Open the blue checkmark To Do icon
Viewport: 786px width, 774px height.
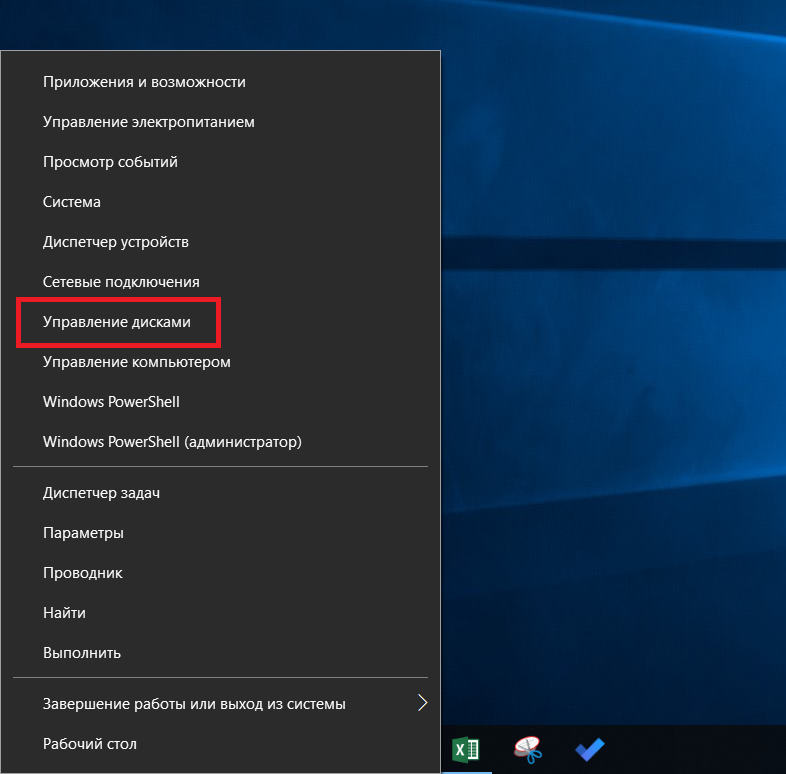tap(590, 750)
